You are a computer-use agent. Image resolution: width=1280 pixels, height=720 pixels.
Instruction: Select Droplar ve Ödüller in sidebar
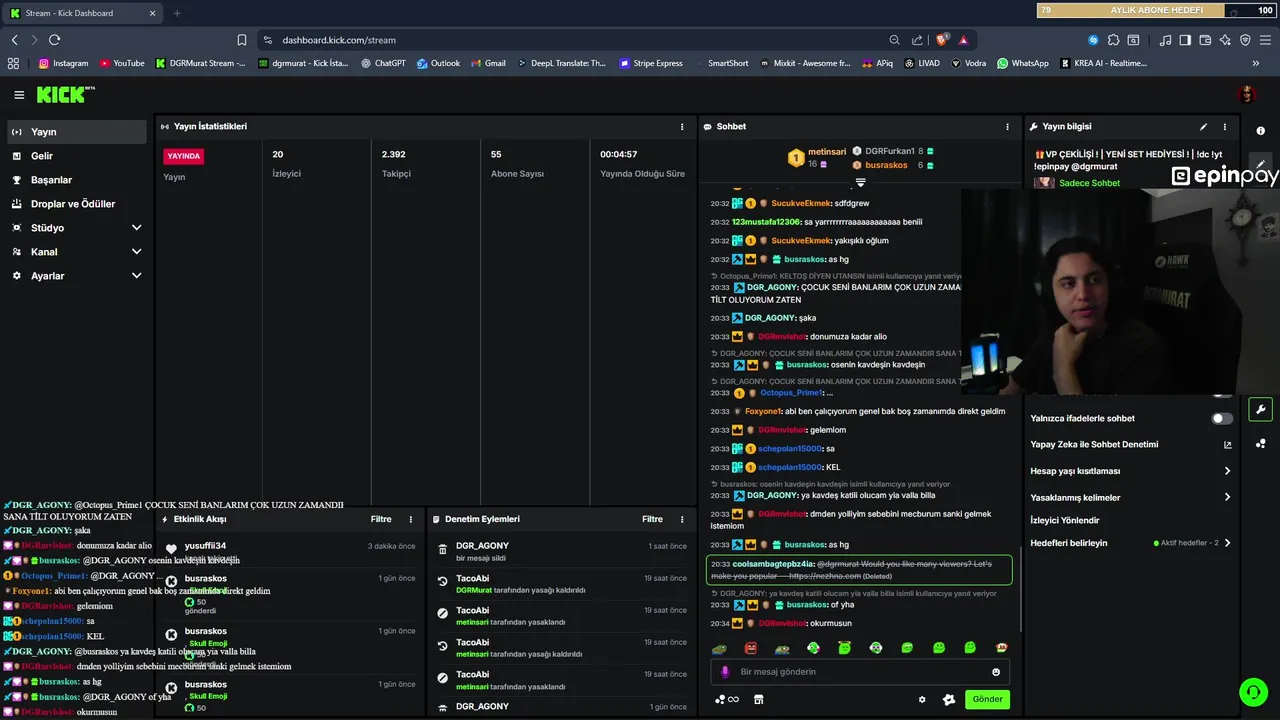[x=77, y=204]
